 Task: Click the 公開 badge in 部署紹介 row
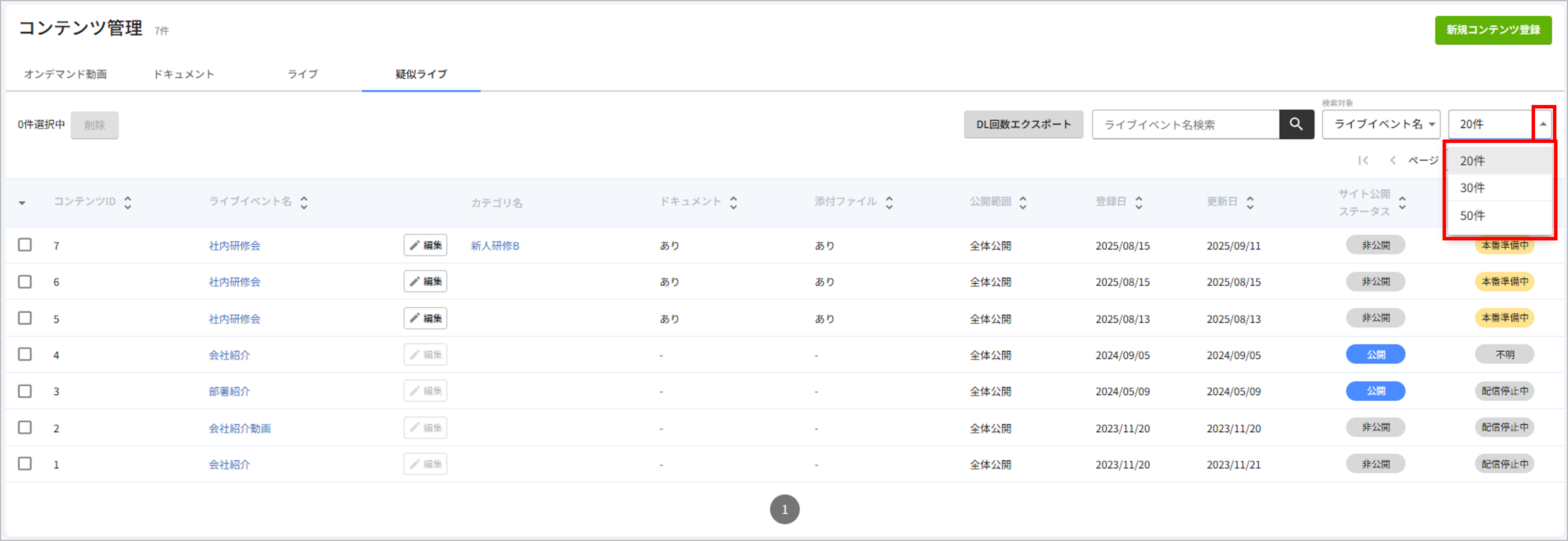[1376, 391]
